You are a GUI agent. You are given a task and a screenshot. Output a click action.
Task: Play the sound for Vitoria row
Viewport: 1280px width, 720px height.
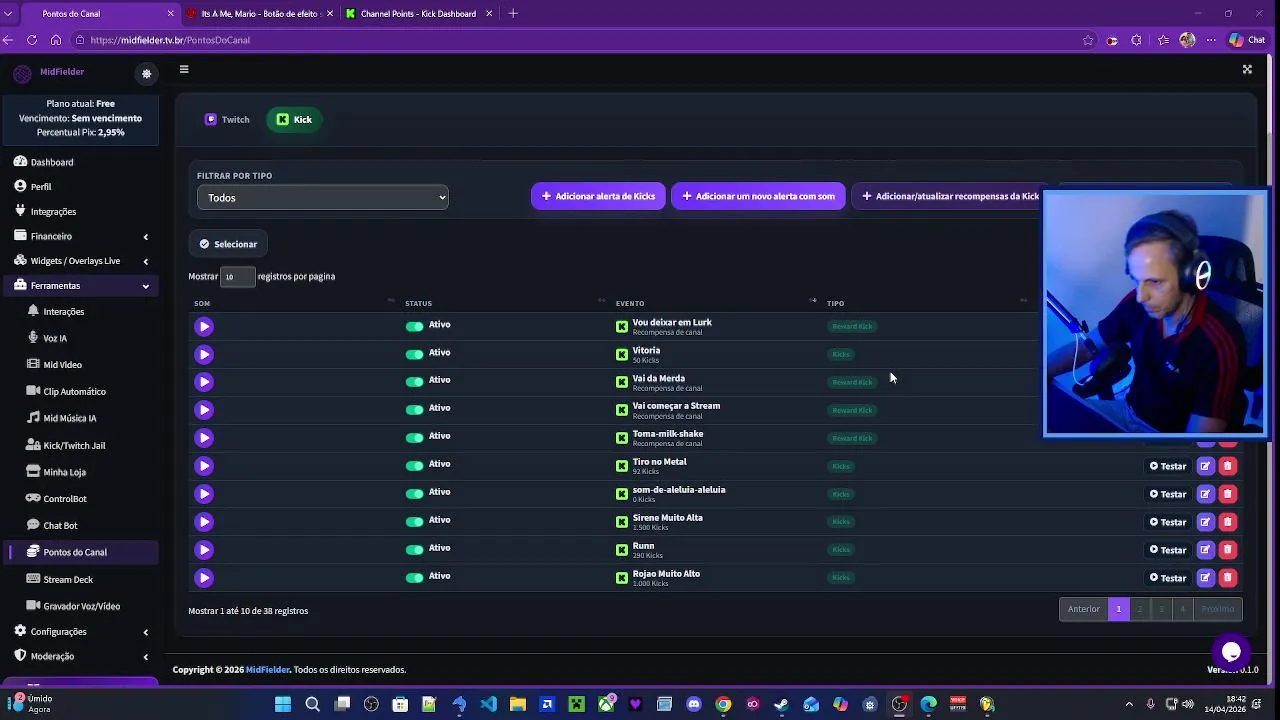(x=204, y=354)
